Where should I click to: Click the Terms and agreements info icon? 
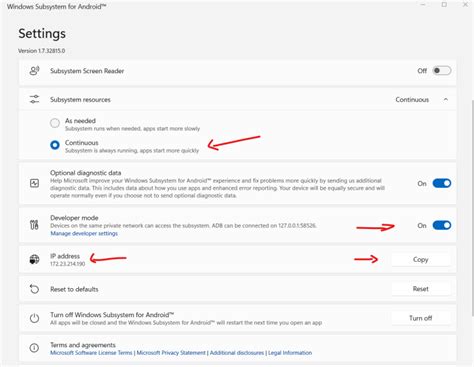[x=34, y=348]
